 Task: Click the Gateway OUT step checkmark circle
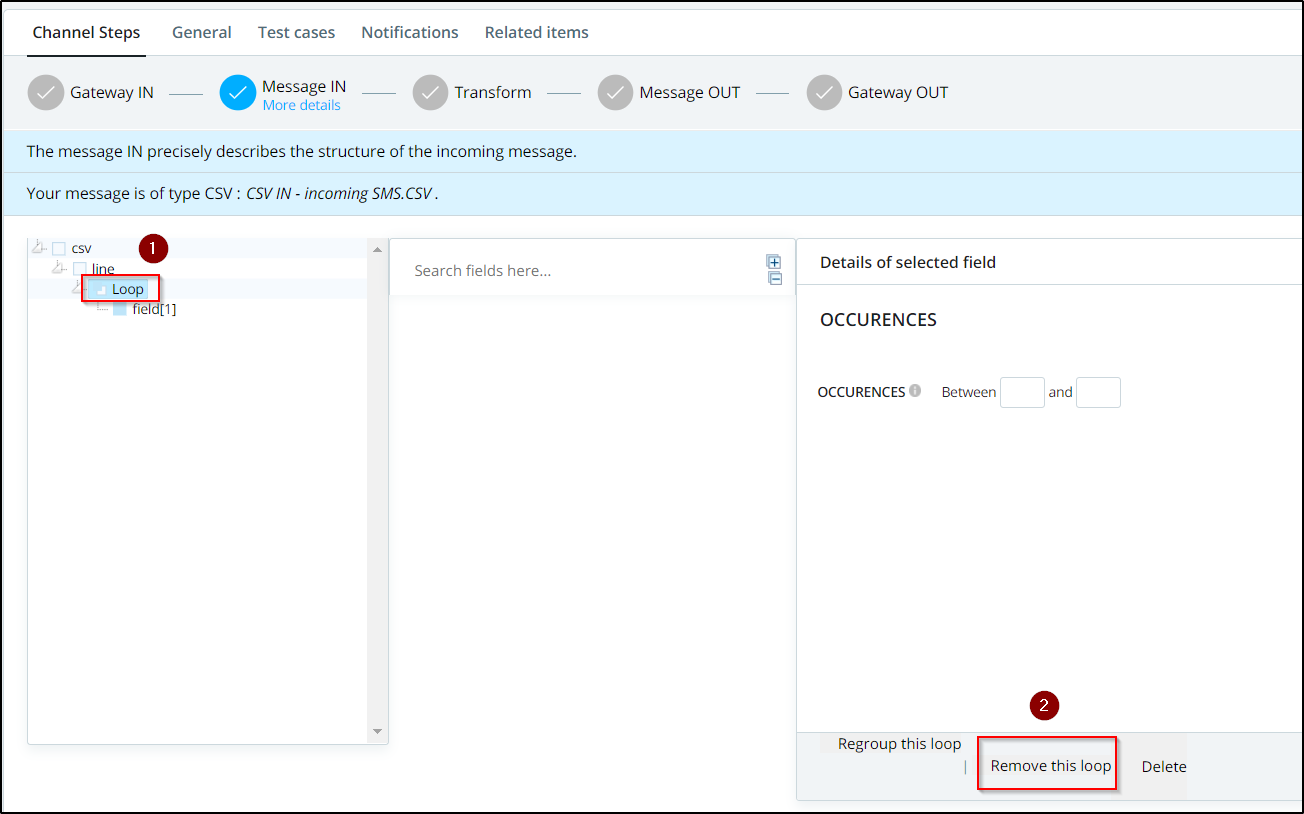[x=824, y=92]
